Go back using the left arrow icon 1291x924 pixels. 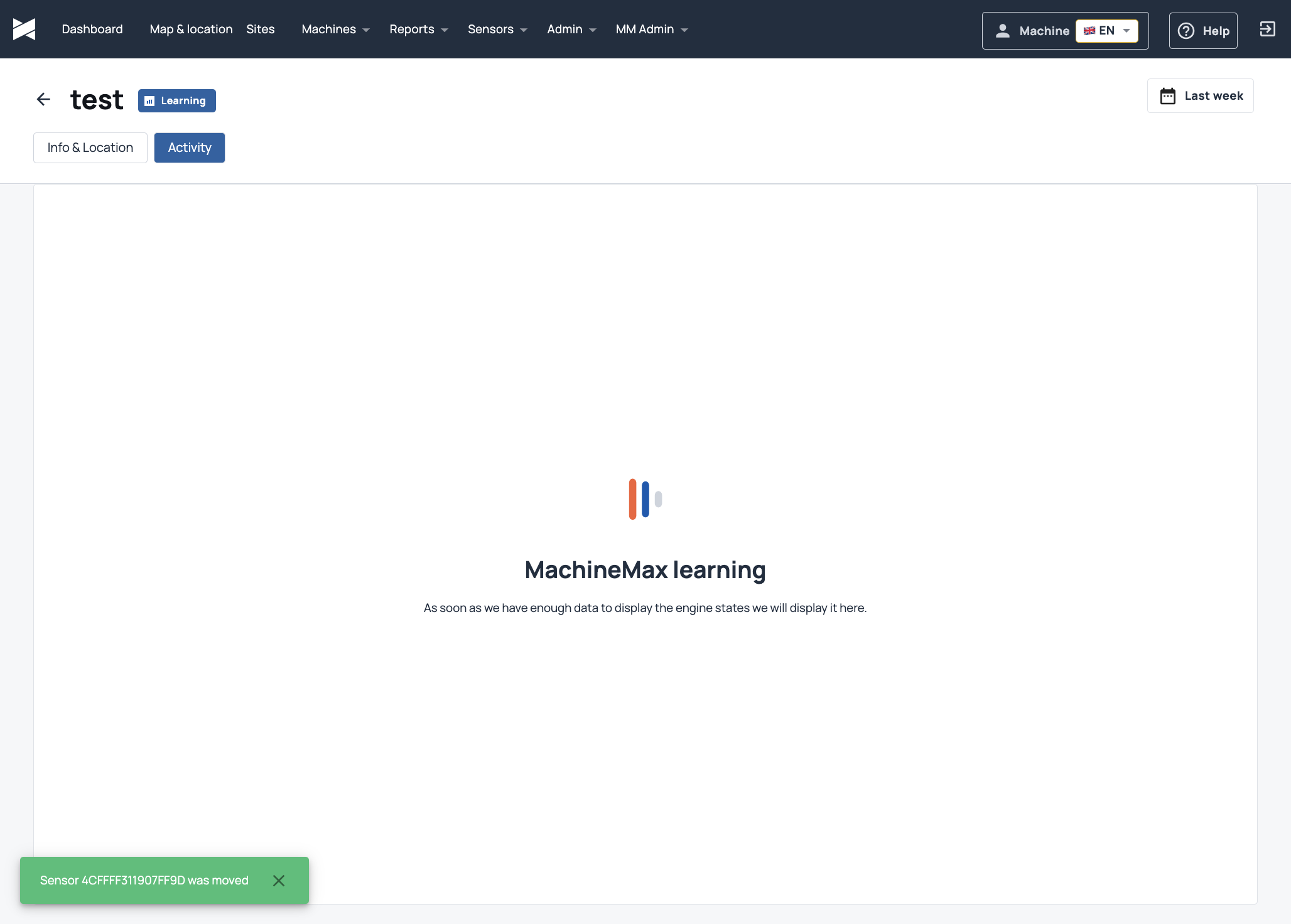(x=43, y=99)
